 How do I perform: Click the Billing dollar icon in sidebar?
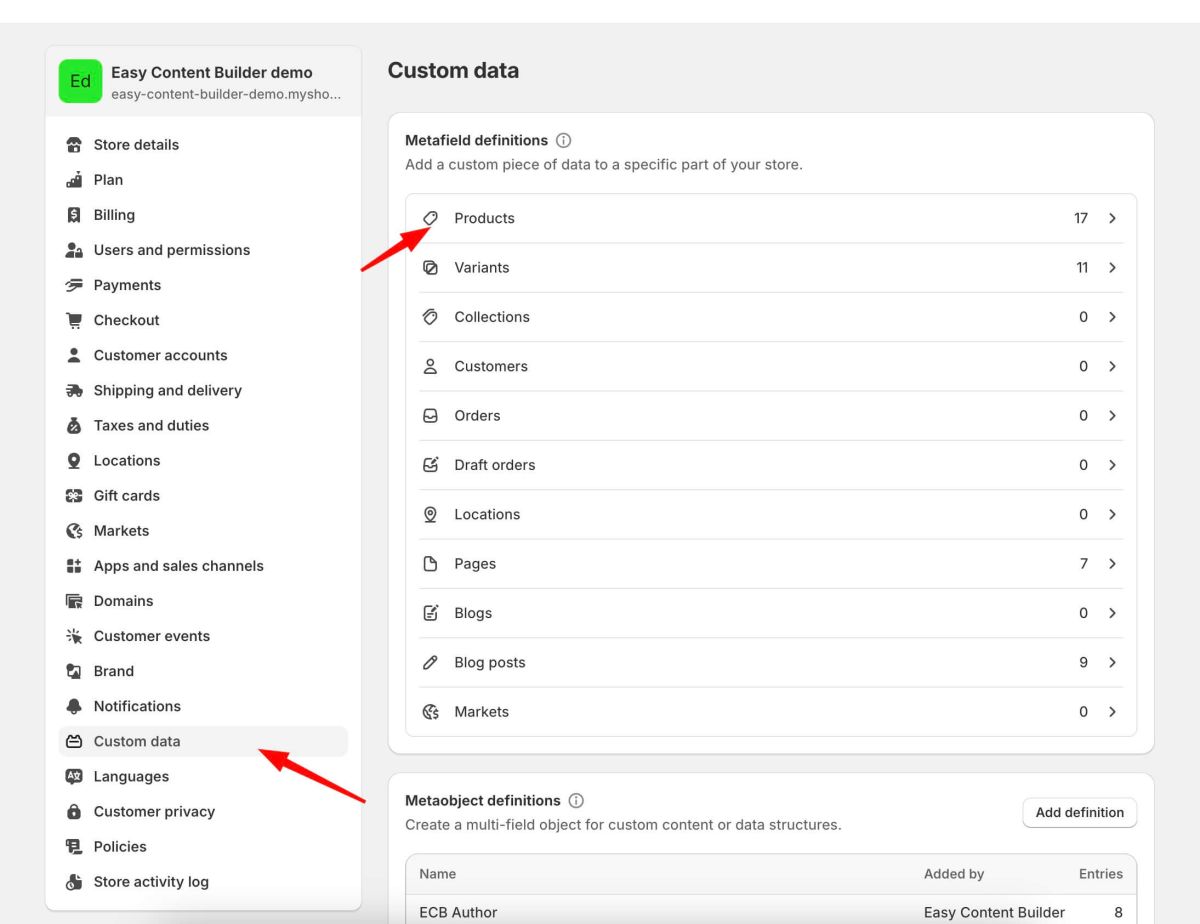tap(74, 215)
